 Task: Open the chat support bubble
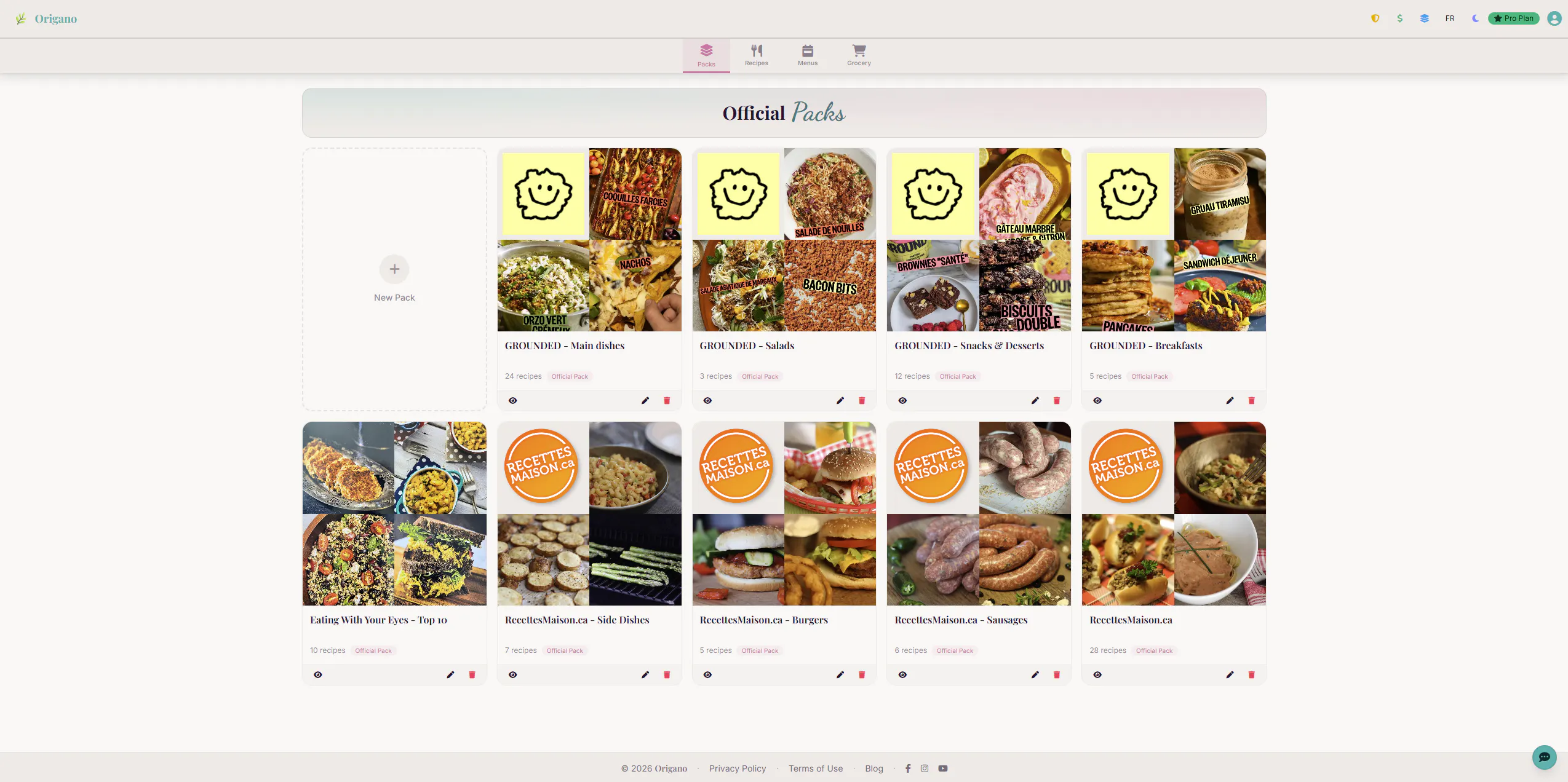[x=1544, y=757]
